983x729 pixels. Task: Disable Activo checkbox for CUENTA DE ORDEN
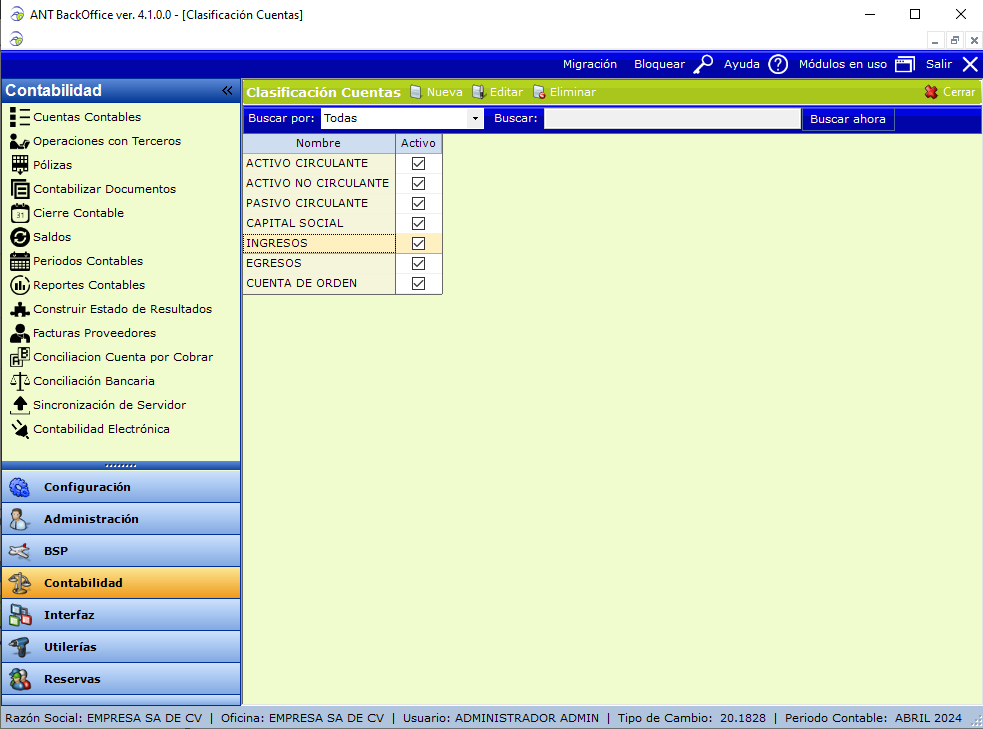418,283
